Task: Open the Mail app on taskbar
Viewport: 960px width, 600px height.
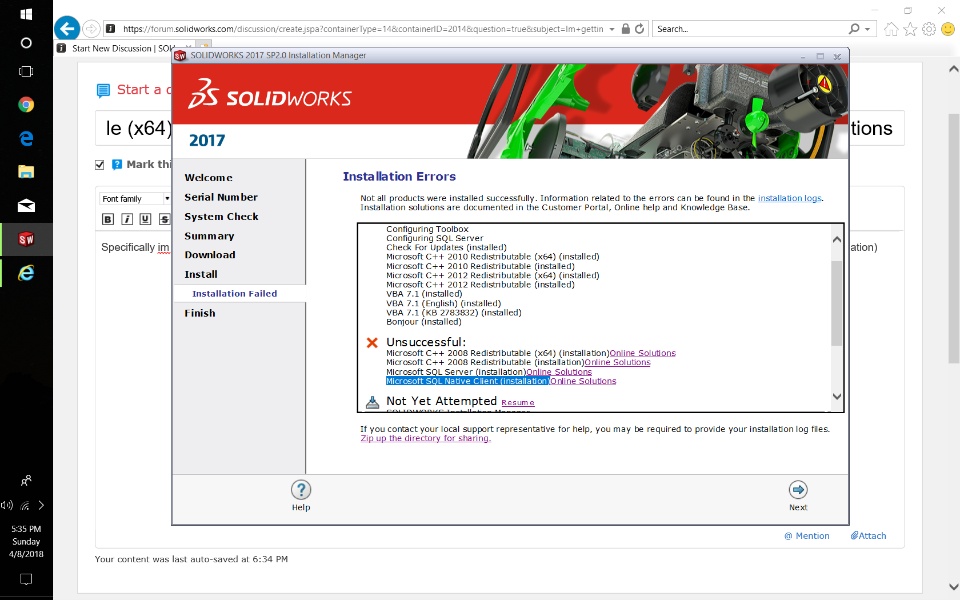Action: (x=26, y=205)
